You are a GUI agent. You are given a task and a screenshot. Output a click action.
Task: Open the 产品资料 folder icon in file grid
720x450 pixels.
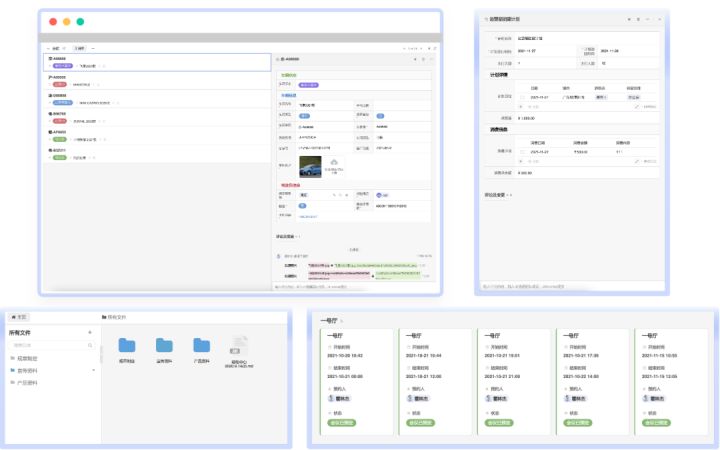(x=202, y=346)
